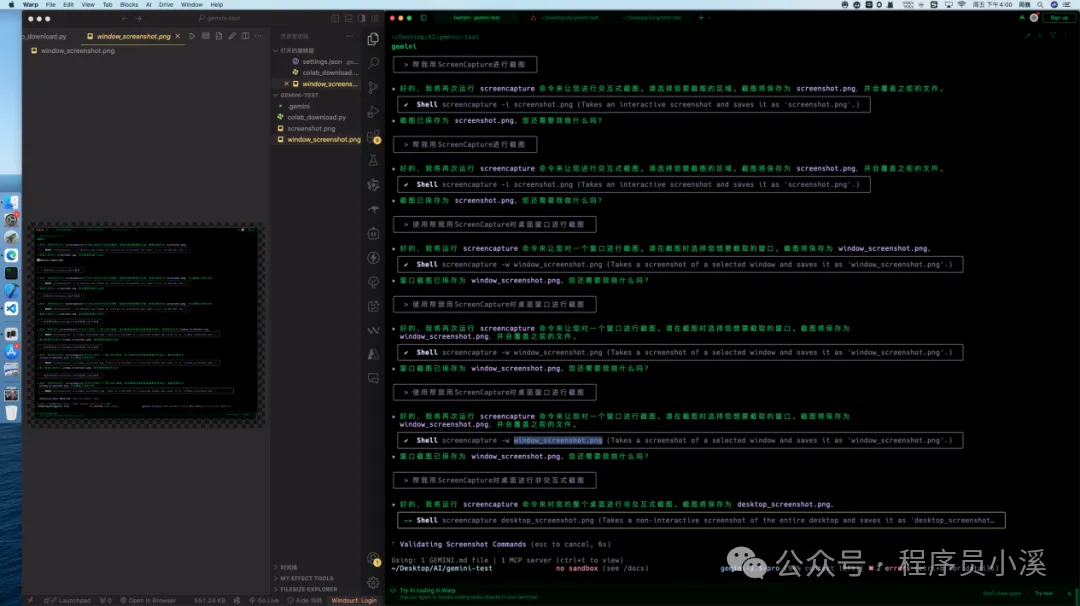Image resolution: width=1080 pixels, height=606 pixels.
Task: Go forward with the editor navigation arrow
Action: (x=138, y=19)
